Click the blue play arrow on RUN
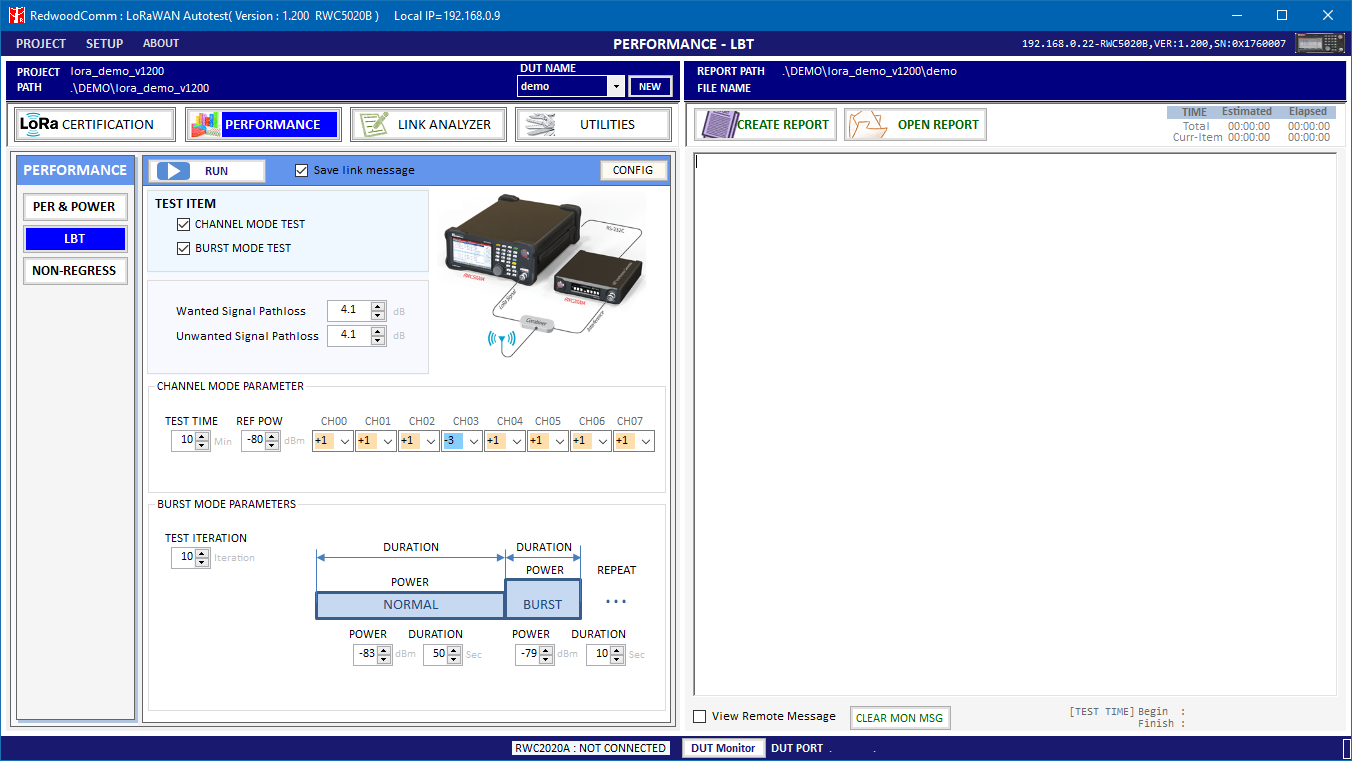 pos(173,171)
